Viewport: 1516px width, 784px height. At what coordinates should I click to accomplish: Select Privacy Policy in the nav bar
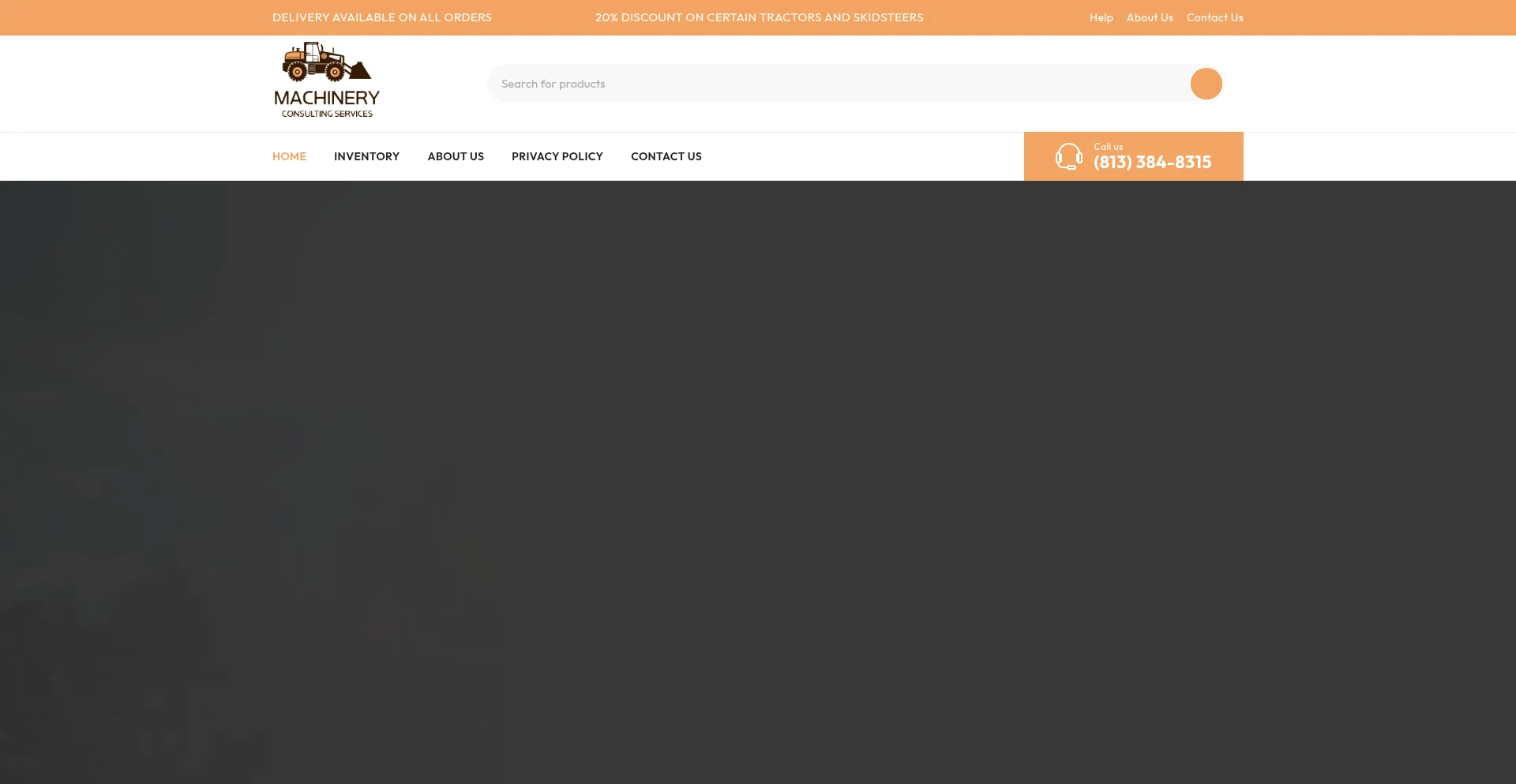(x=557, y=156)
